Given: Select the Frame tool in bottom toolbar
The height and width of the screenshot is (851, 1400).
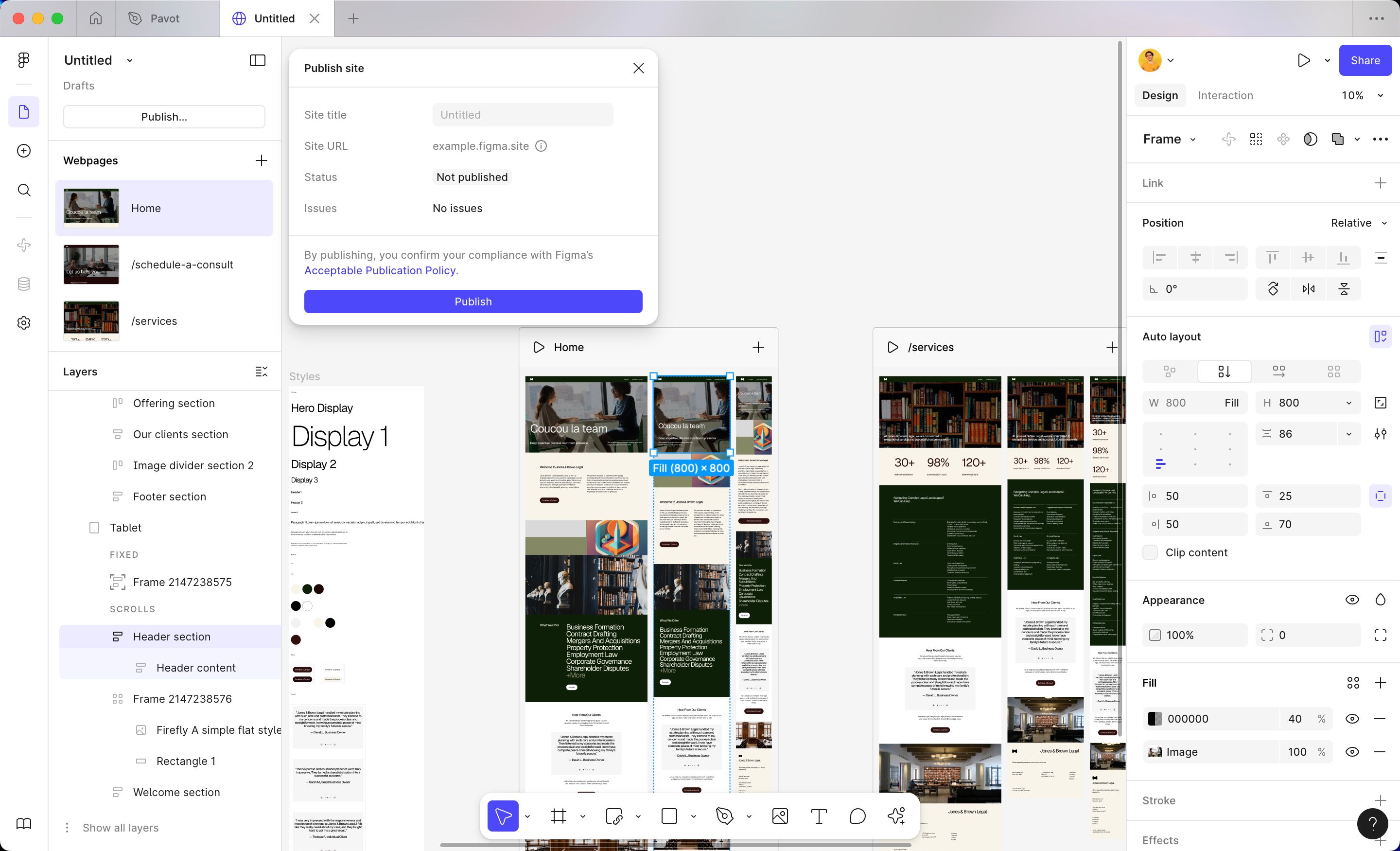Looking at the screenshot, I should pyautogui.click(x=559, y=816).
